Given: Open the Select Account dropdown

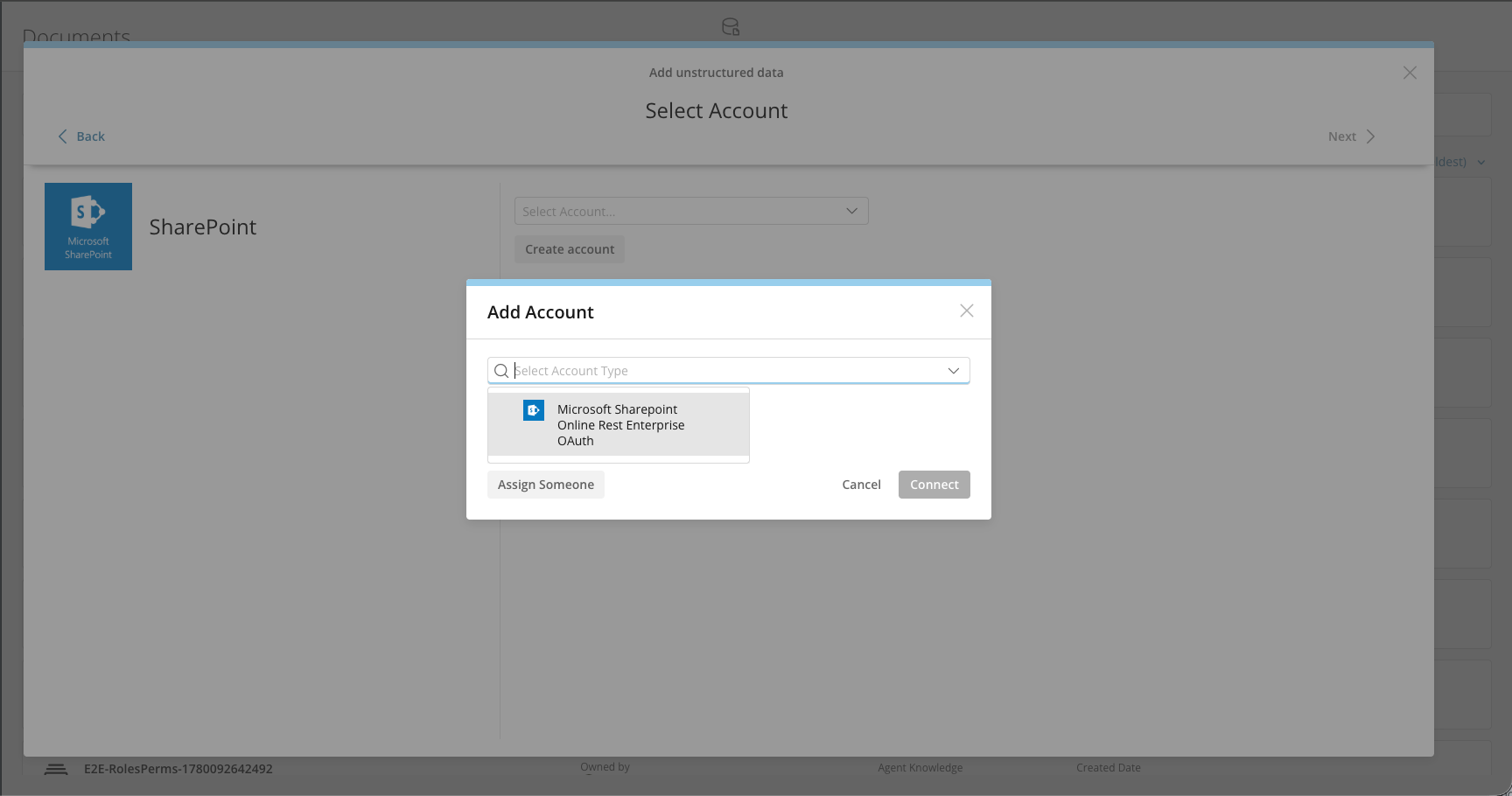Looking at the screenshot, I should tap(691, 211).
